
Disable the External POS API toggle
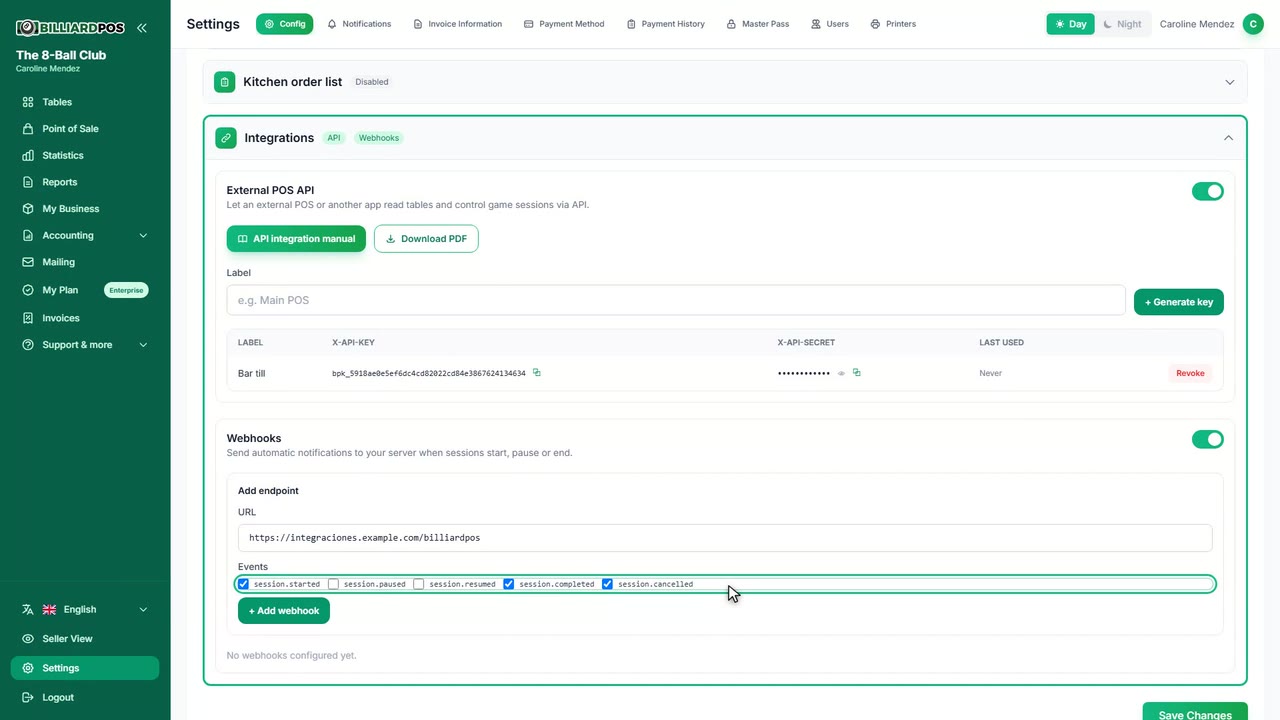click(x=1208, y=191)
